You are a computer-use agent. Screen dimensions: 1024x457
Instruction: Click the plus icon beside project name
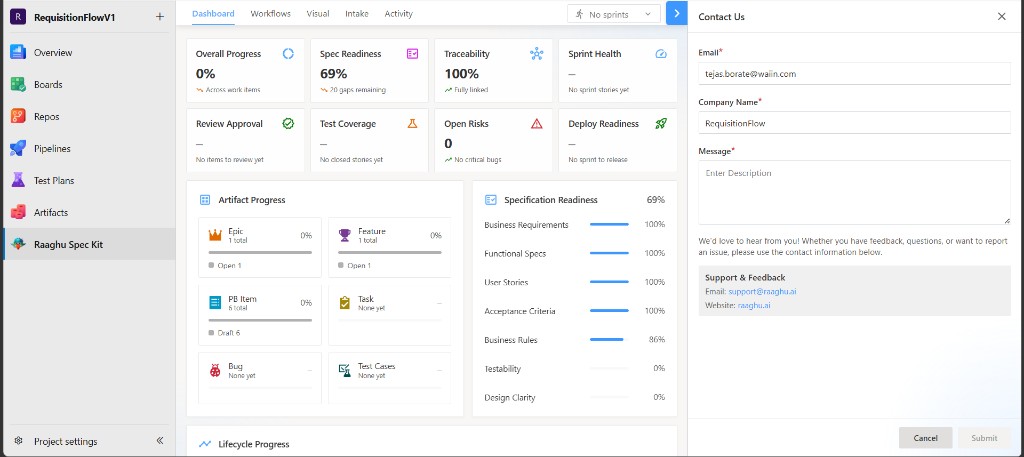(x=160, y=17)
